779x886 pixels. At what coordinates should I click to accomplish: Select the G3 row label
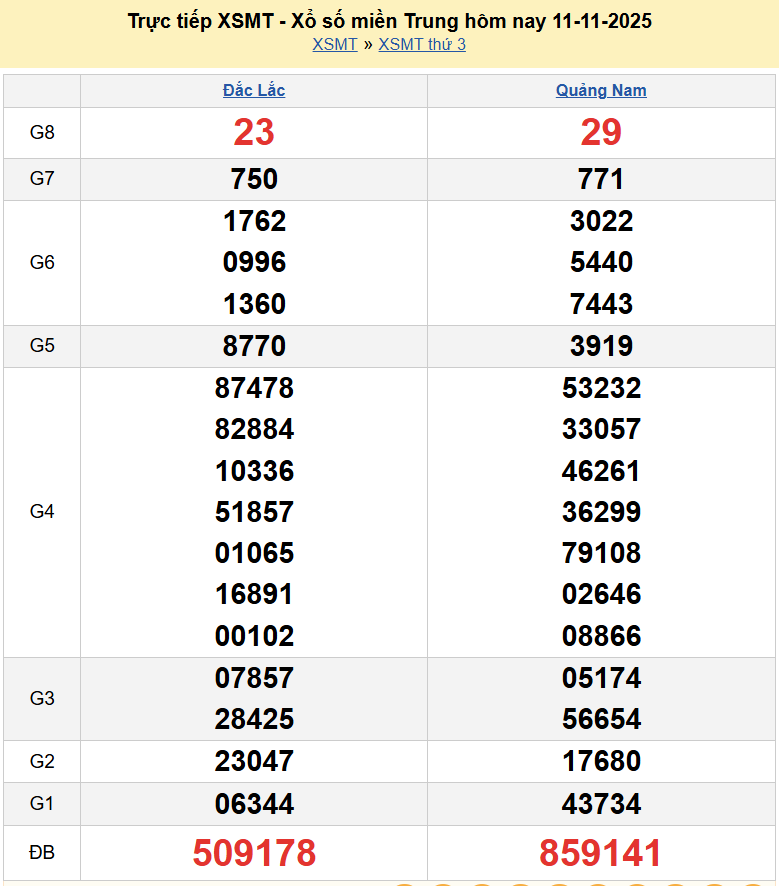[x=42, y=698]
